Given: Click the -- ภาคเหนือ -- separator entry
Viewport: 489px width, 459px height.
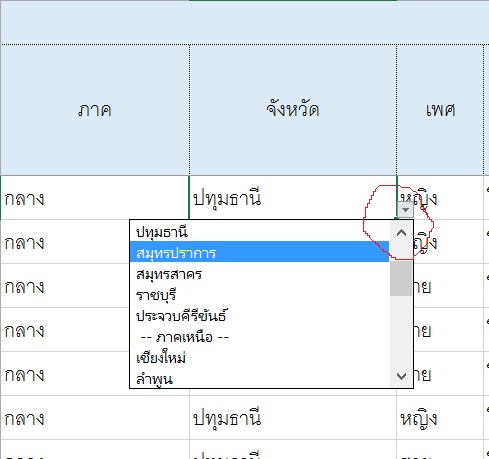Looking at the screenshot, I should pyautogui.click(x=259, y=337).
